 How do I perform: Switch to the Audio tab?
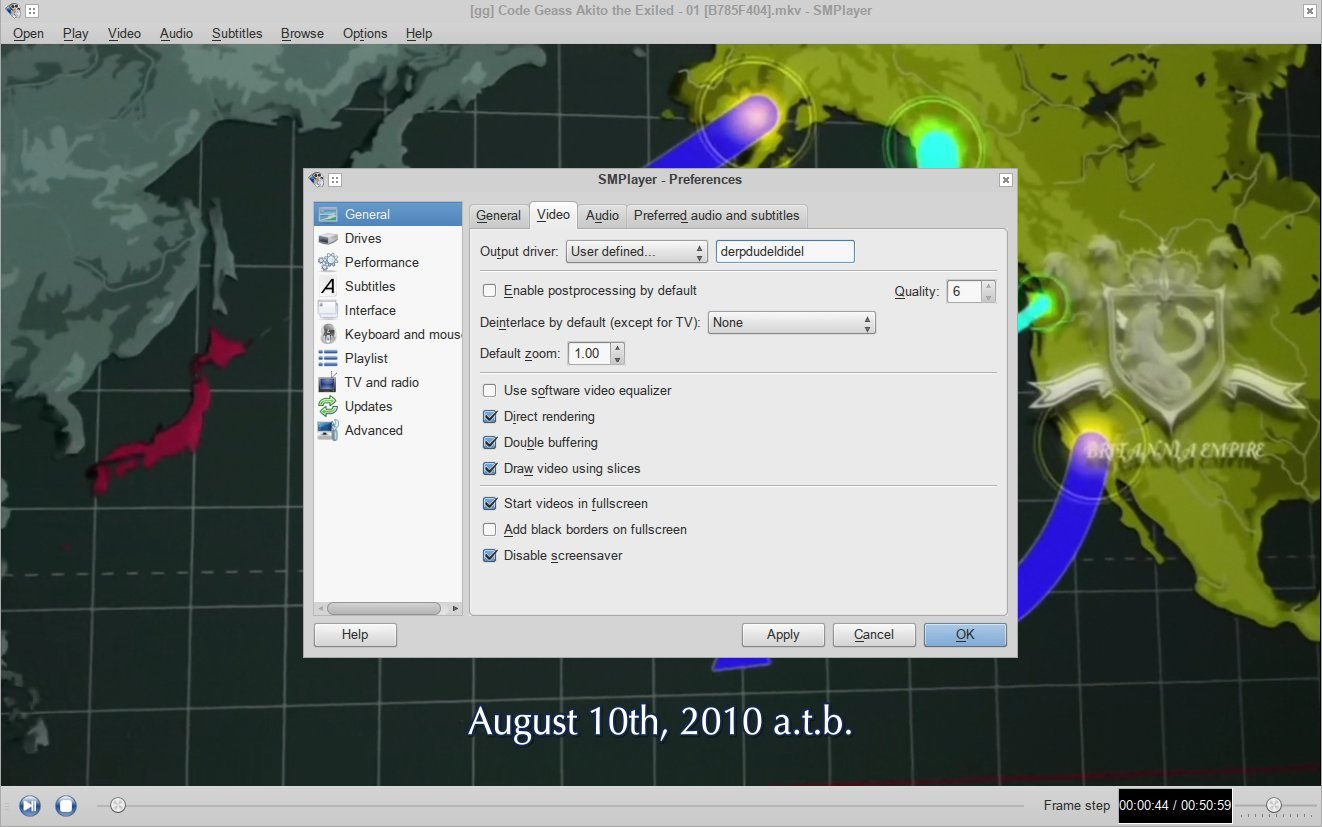[x=602, y=216]
